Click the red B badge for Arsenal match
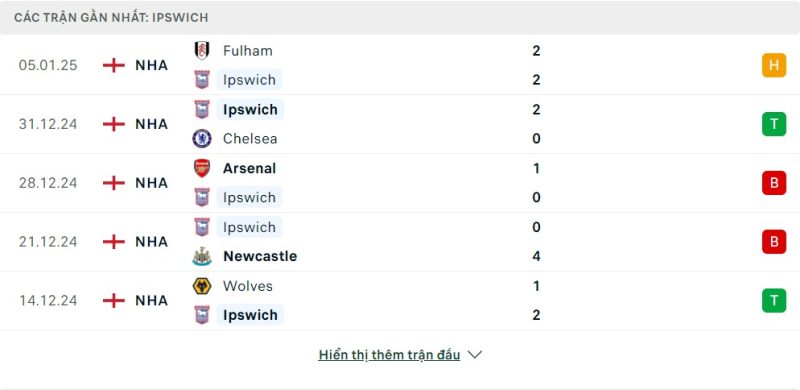The height and width of the screenshot is (390, 800). pos(774,183)
